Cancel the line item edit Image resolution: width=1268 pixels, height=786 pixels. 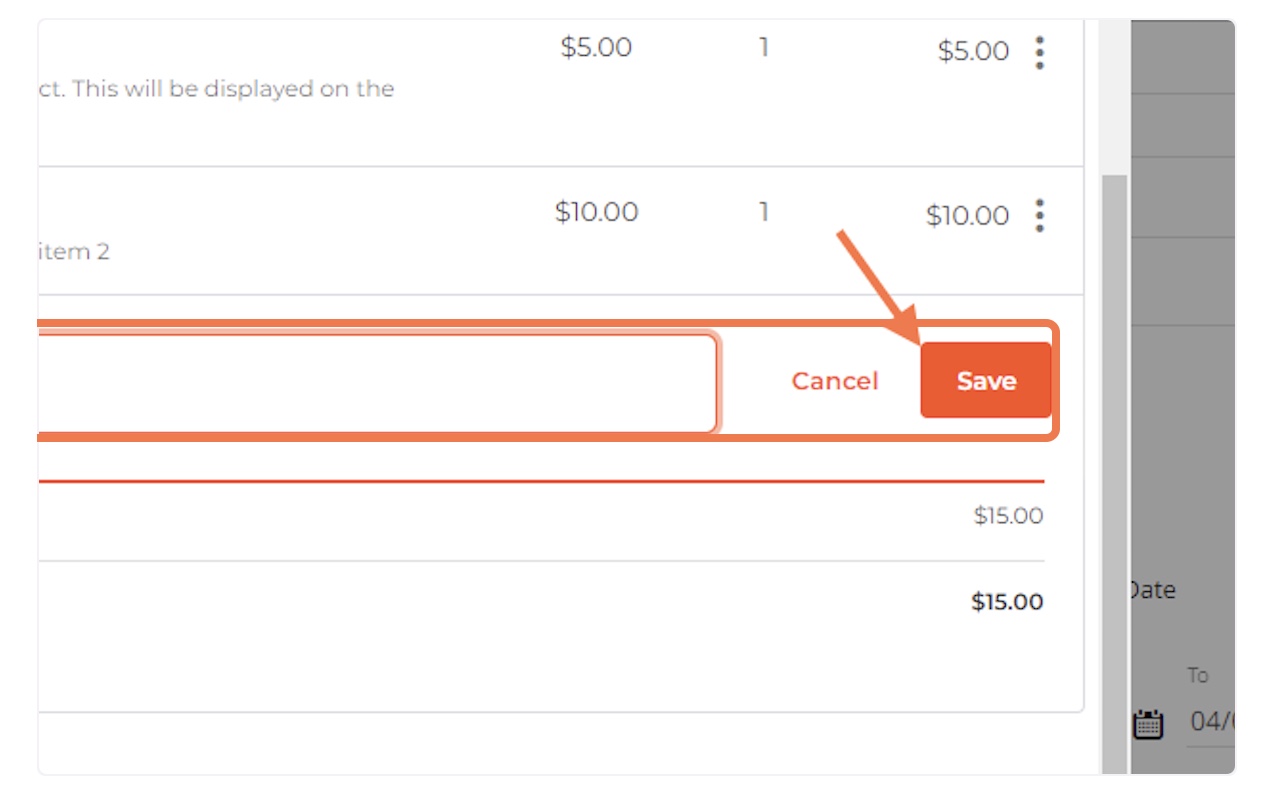click(835, 381)
